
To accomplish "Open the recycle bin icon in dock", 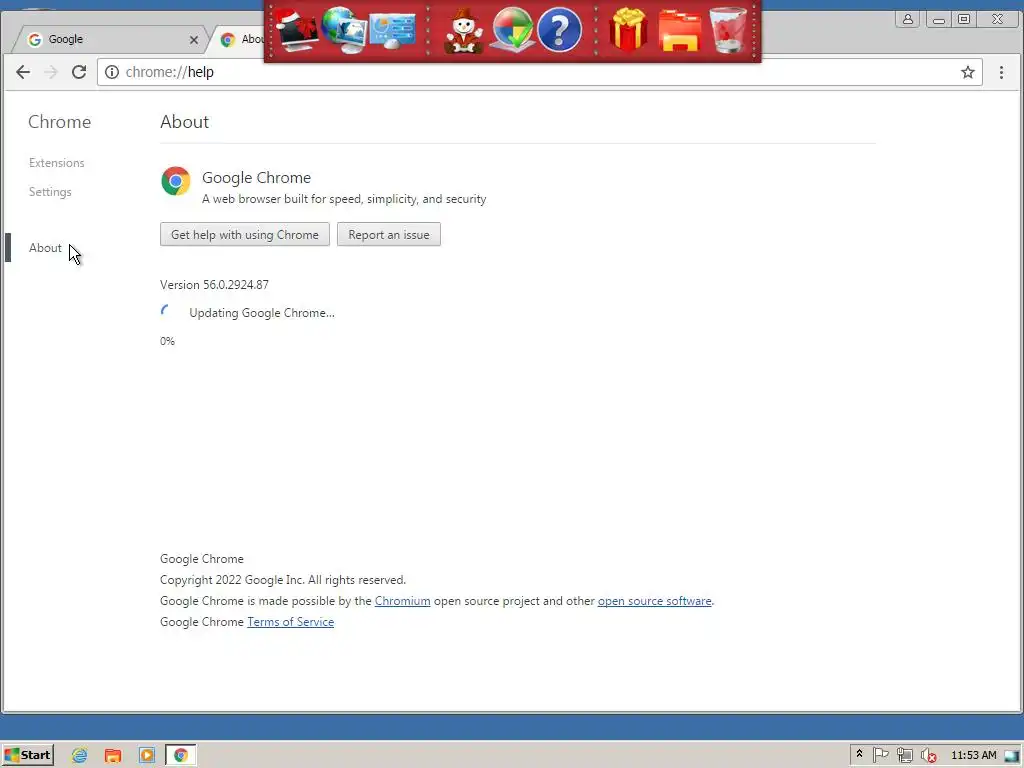I will coord(728,30).
